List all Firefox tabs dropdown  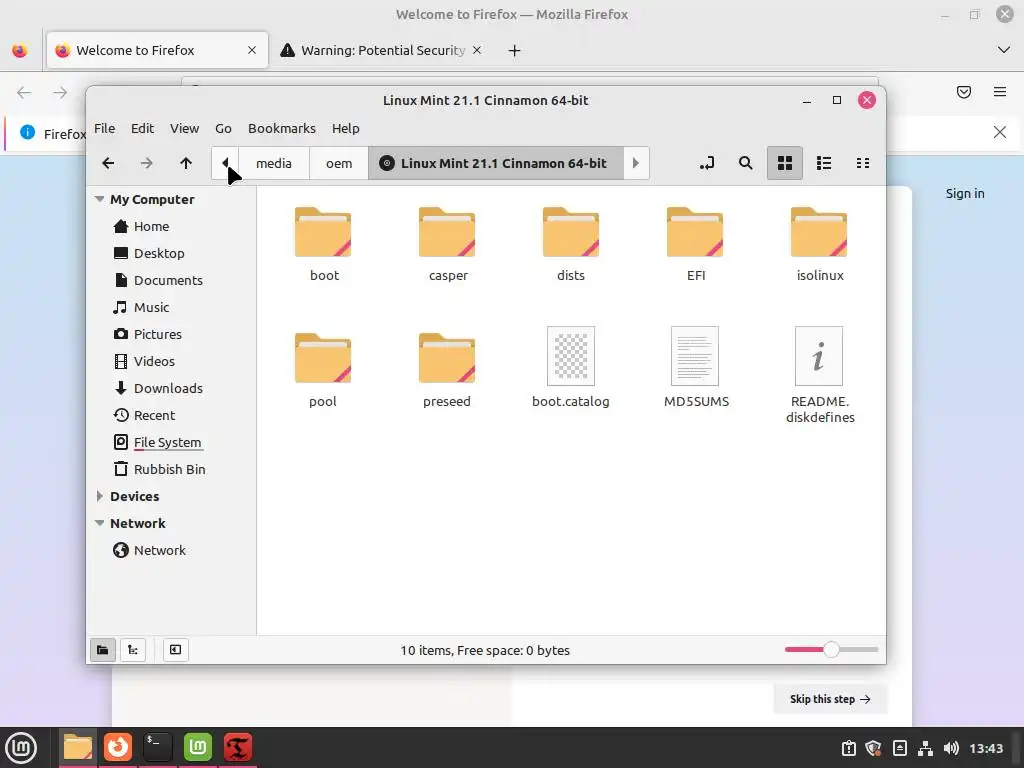point(1004,50)
